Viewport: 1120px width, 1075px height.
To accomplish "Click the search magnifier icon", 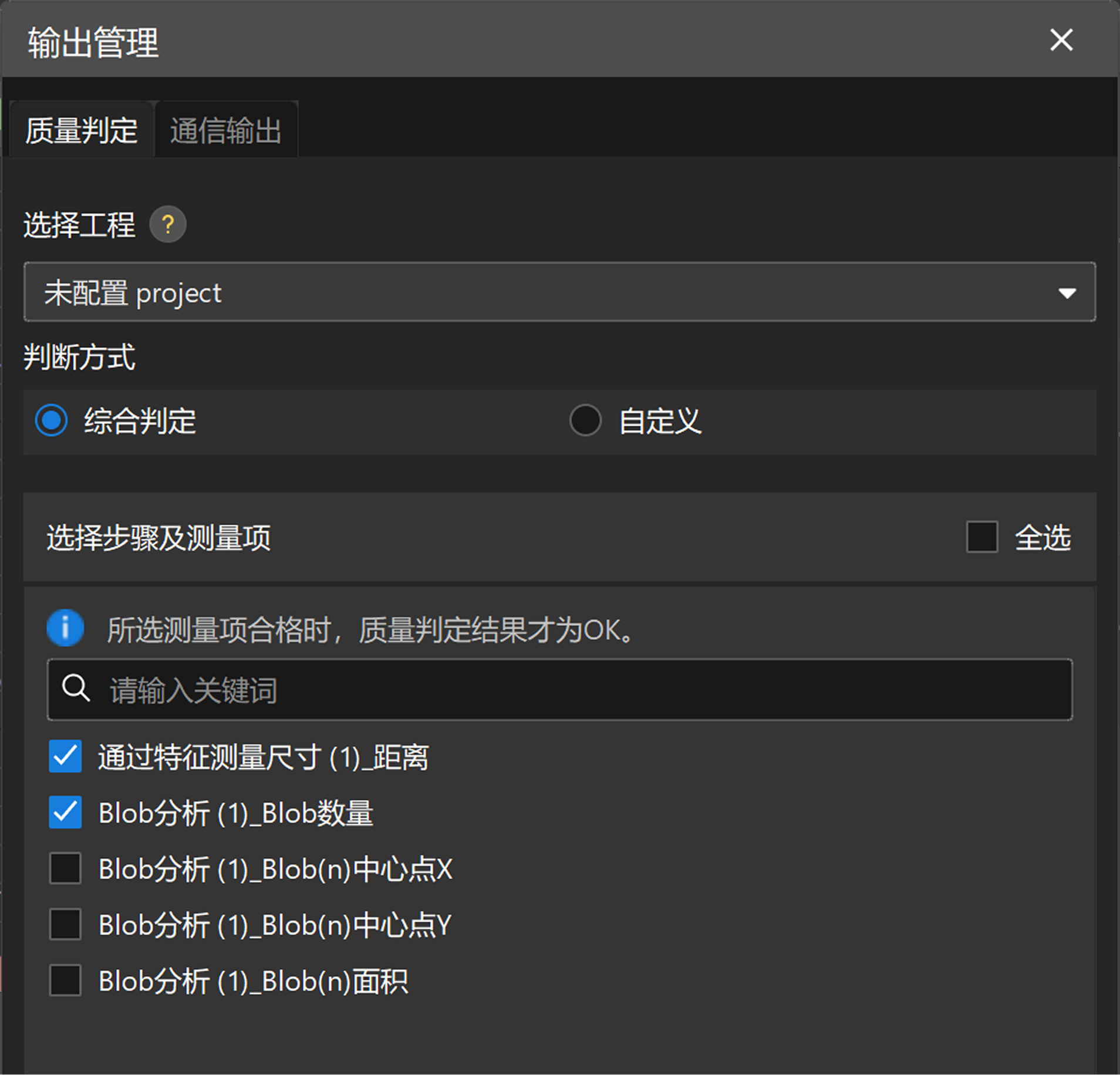I will click(x=76, y=688).
